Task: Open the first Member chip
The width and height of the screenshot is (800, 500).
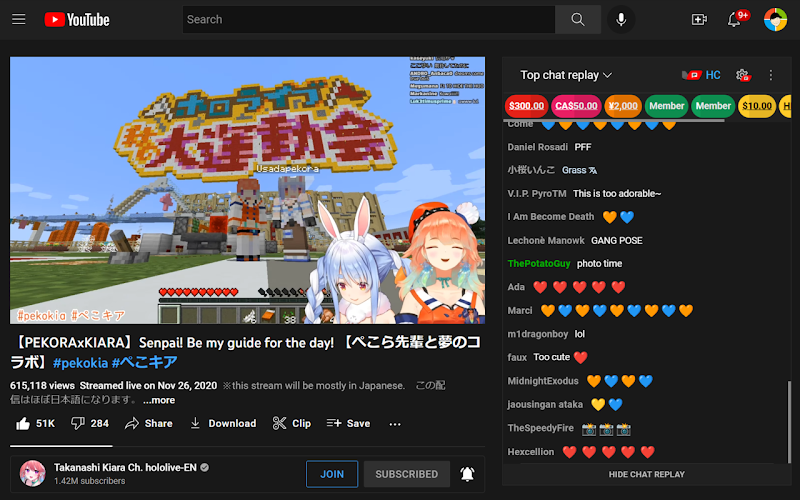Action: [x=666, y=106]
